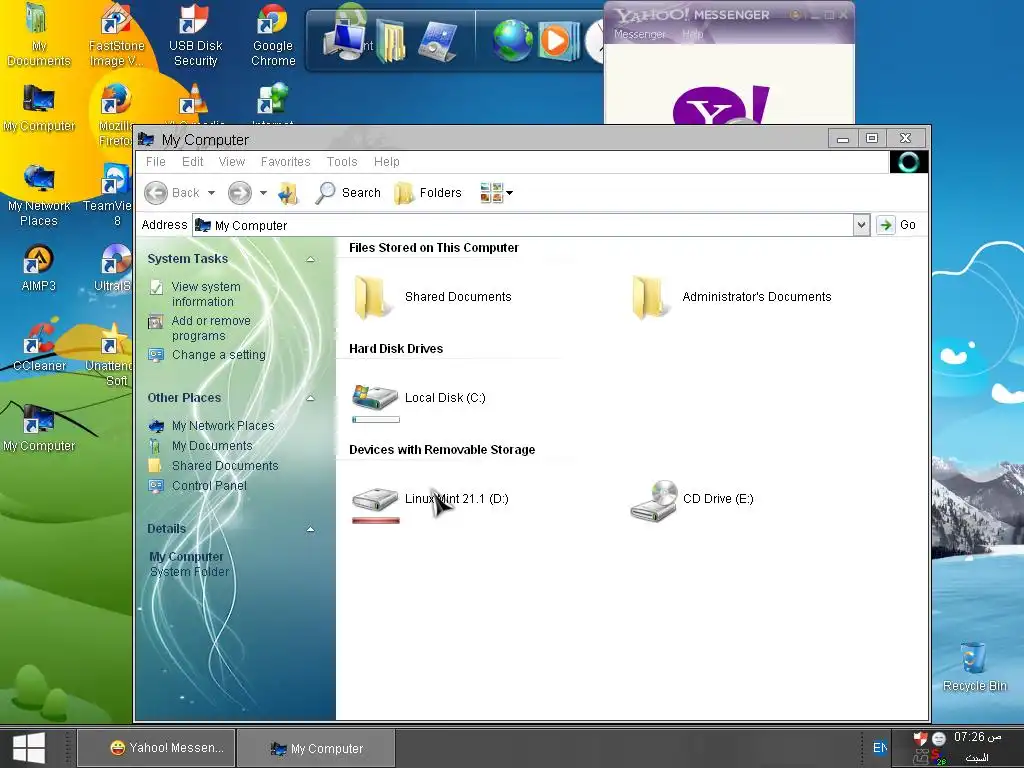This screenshot has height=768, width=1024.
Task: Open the Views icon menu
Action: pos(496,193)
